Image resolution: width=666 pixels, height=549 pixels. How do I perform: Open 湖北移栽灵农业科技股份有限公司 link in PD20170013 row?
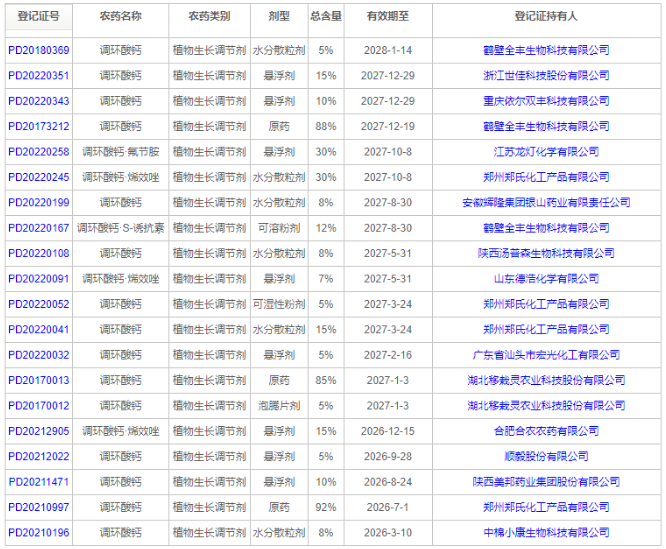point(546,380)
